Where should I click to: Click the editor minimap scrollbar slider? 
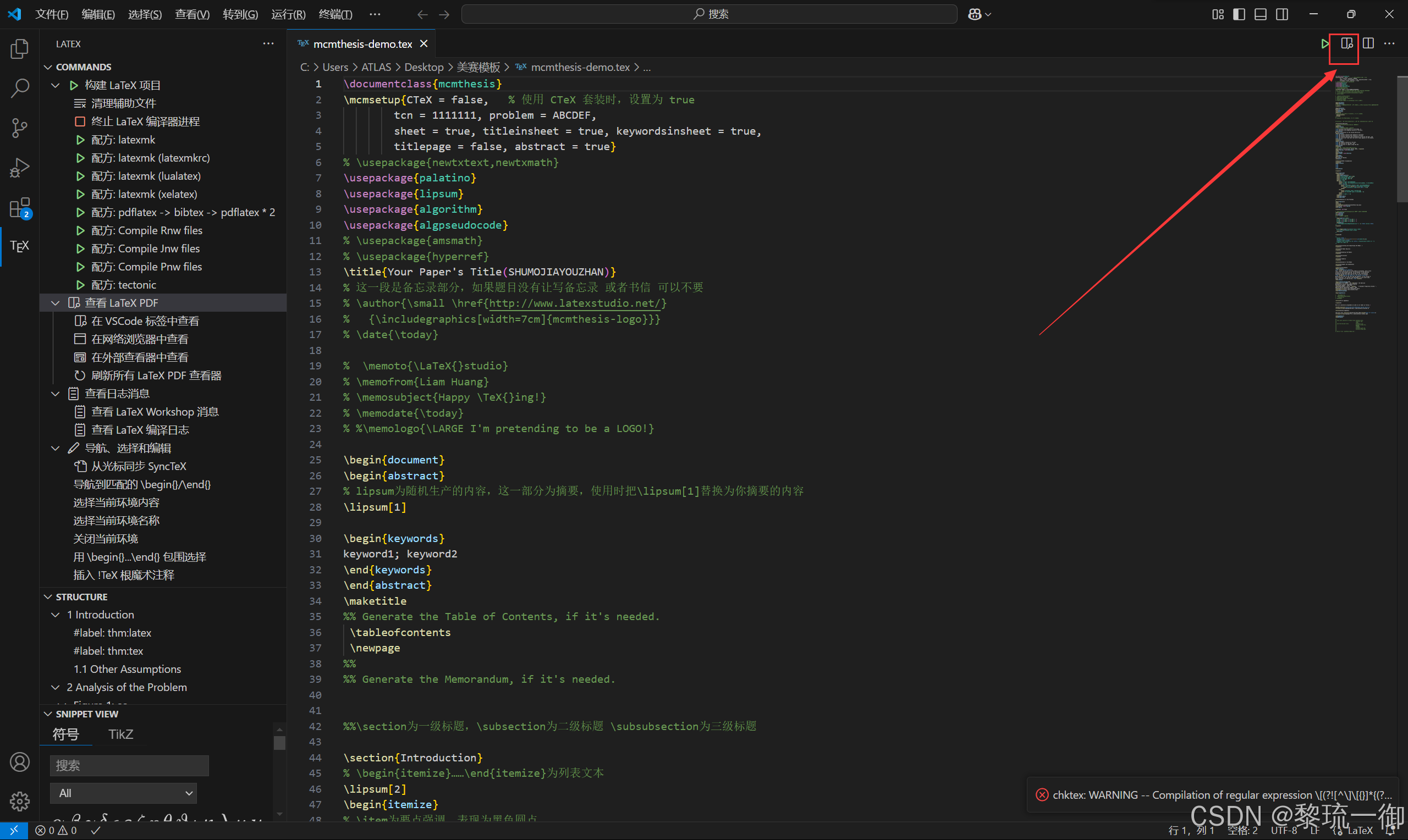tap(1402, 139)
